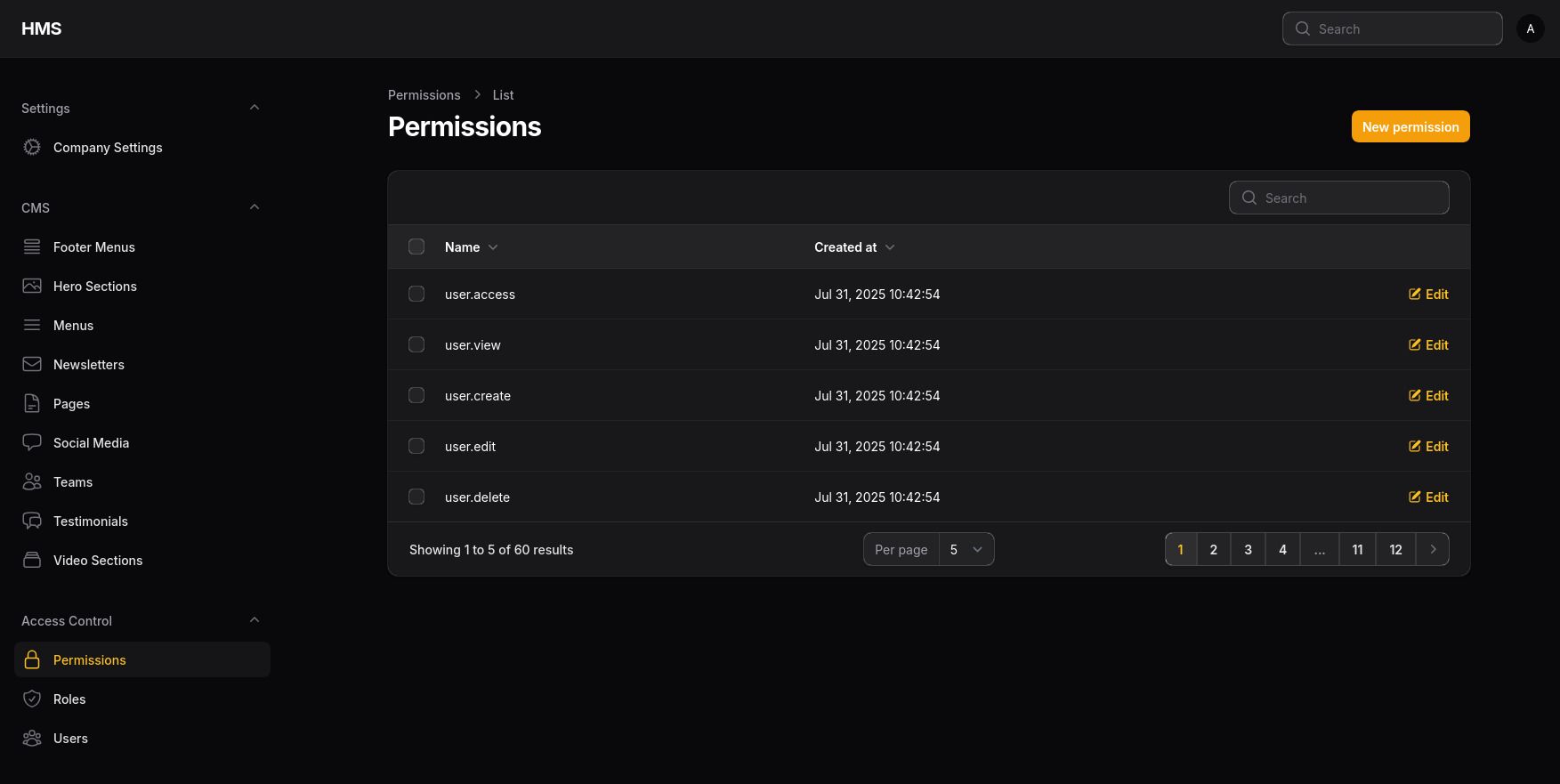Viewport: 1560px width, 784px height.
Task: Click the Users group icon
Action: (32, 738)
